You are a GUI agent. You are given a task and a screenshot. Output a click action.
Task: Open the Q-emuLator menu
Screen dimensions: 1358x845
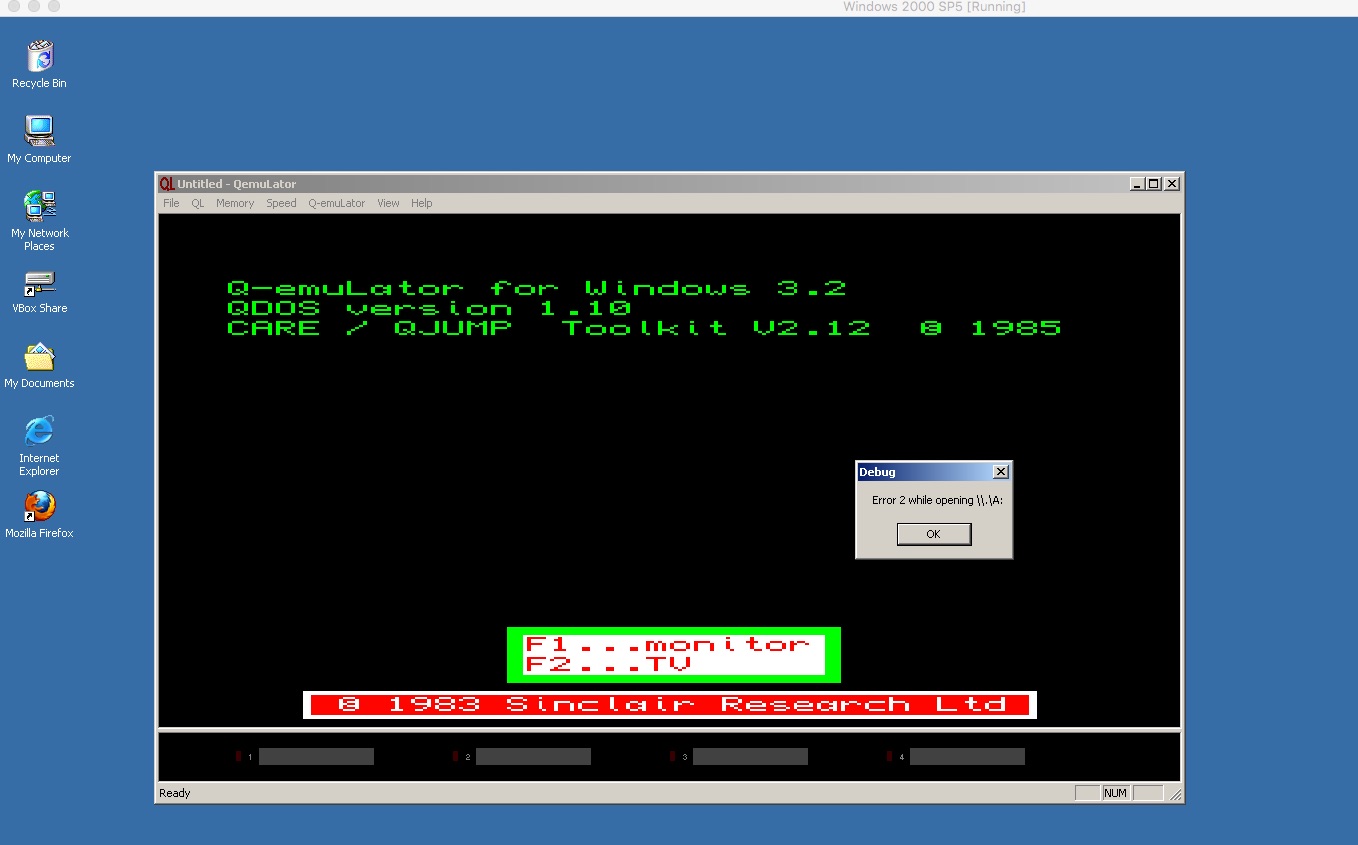[337, 203]
